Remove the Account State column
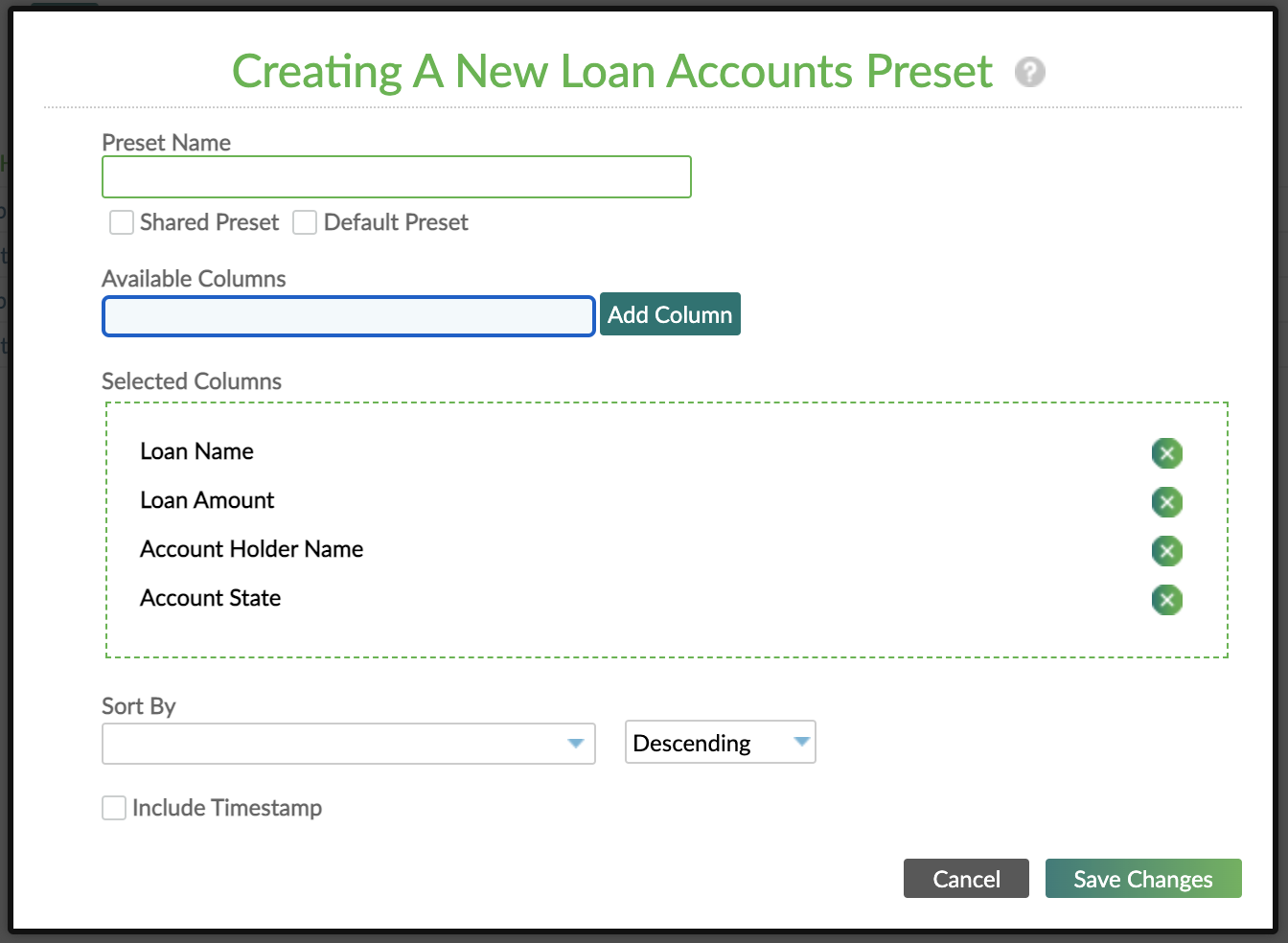Viewport: 1288px width, 943px height. pyautogui.click(x=1167, y=600)
